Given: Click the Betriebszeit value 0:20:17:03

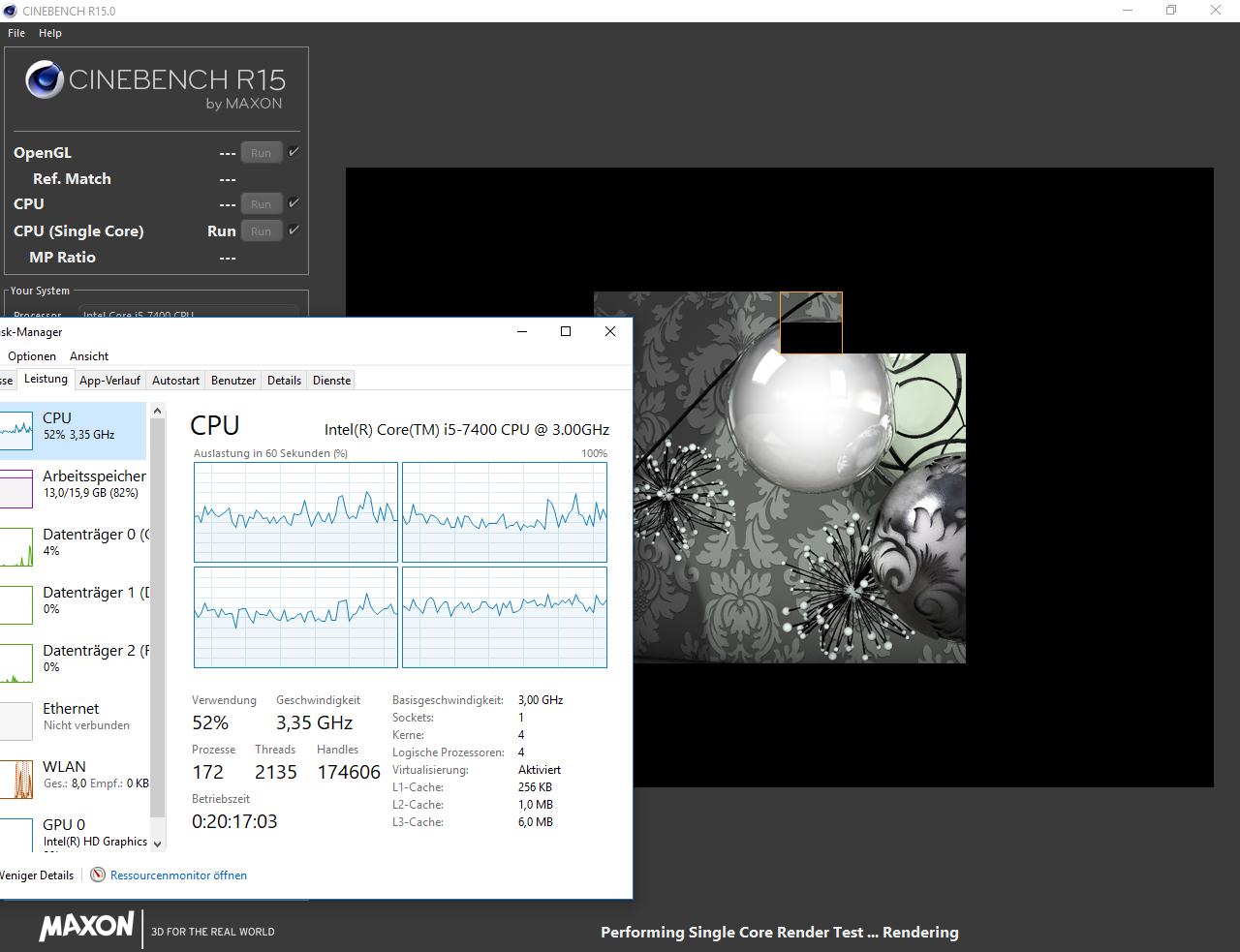Looking at the screenshot, I should coord(234,821).
